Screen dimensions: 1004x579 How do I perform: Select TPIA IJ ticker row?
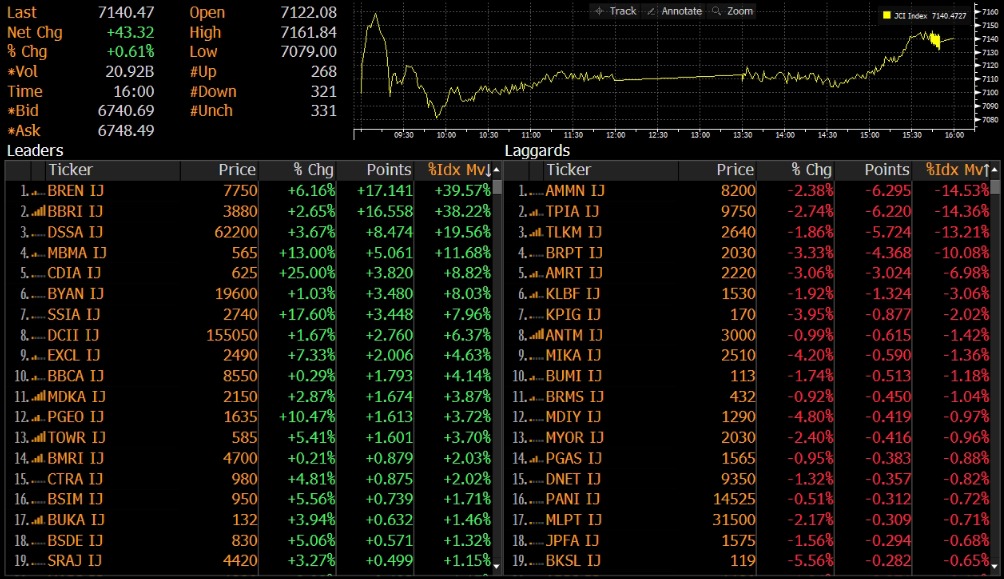[x=748, y=211]
